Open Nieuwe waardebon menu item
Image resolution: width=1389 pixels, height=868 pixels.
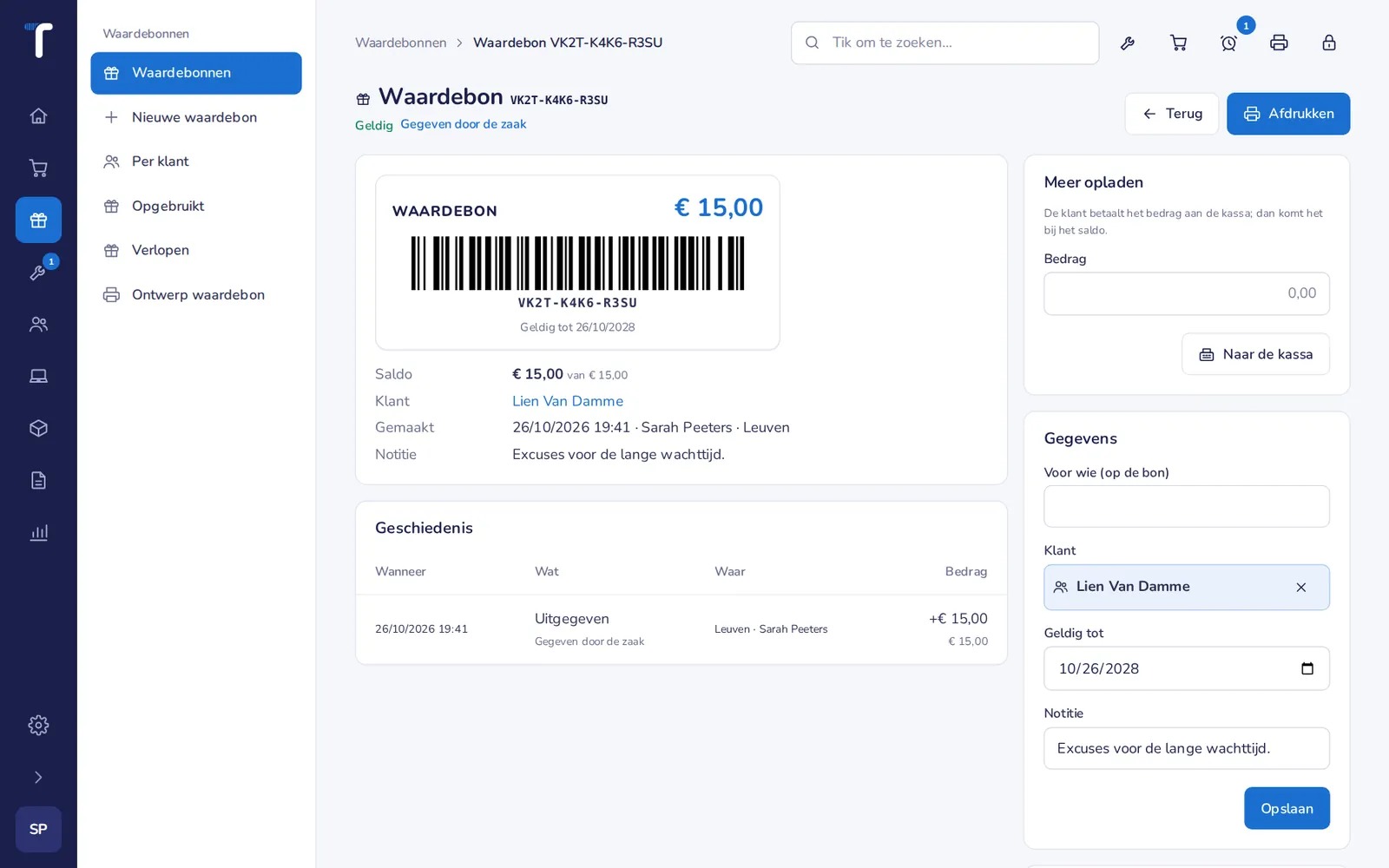196,117
